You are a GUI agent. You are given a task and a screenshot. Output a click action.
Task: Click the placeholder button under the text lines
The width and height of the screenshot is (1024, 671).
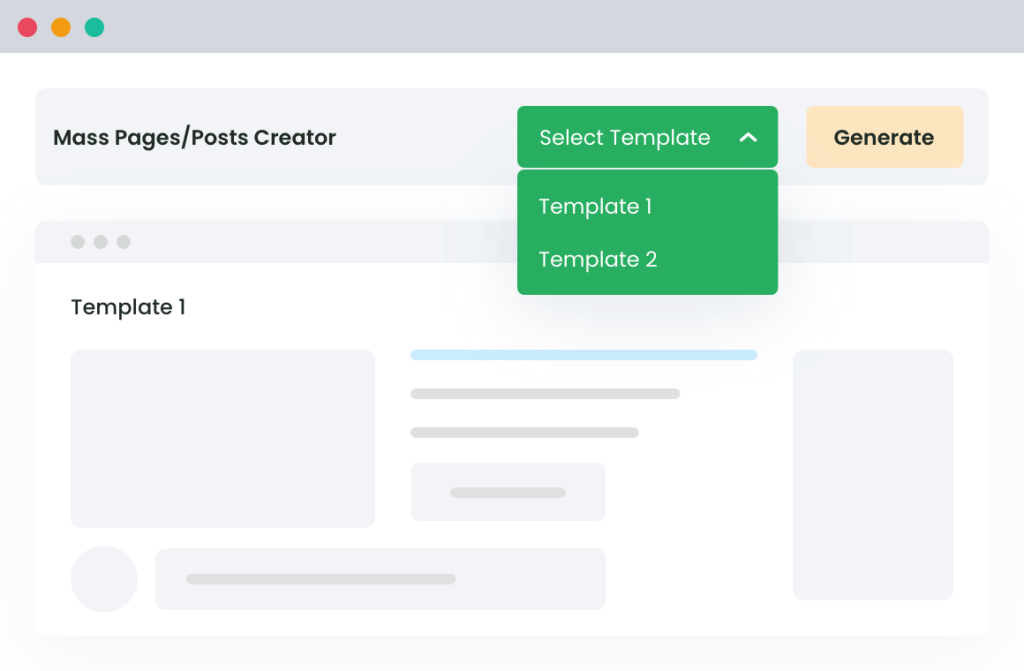(508, 492)
